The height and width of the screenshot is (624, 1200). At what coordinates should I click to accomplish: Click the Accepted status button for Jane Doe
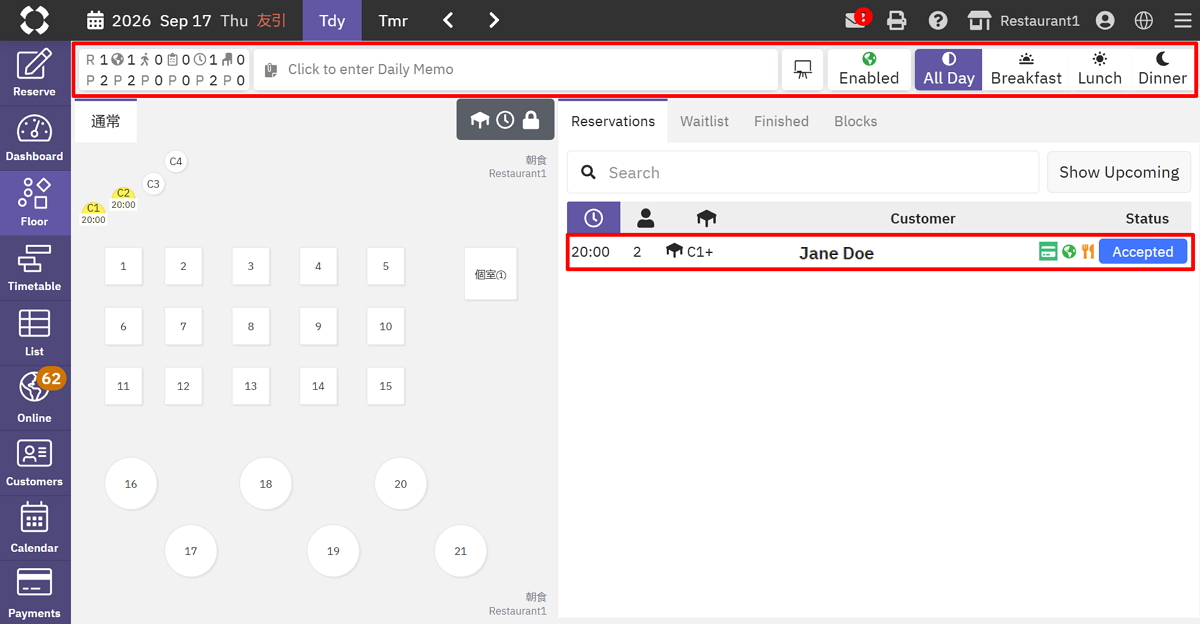point(1143,252)
